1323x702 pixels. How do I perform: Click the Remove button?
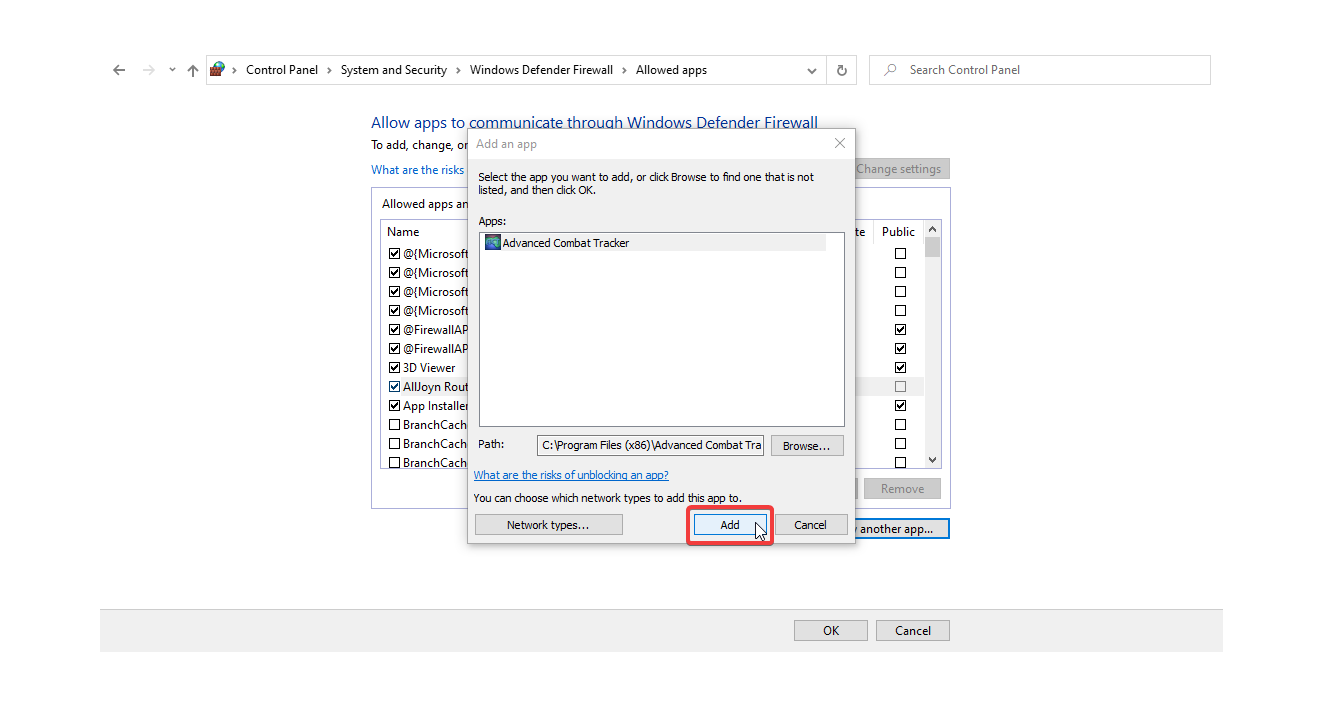pos(902,489)
